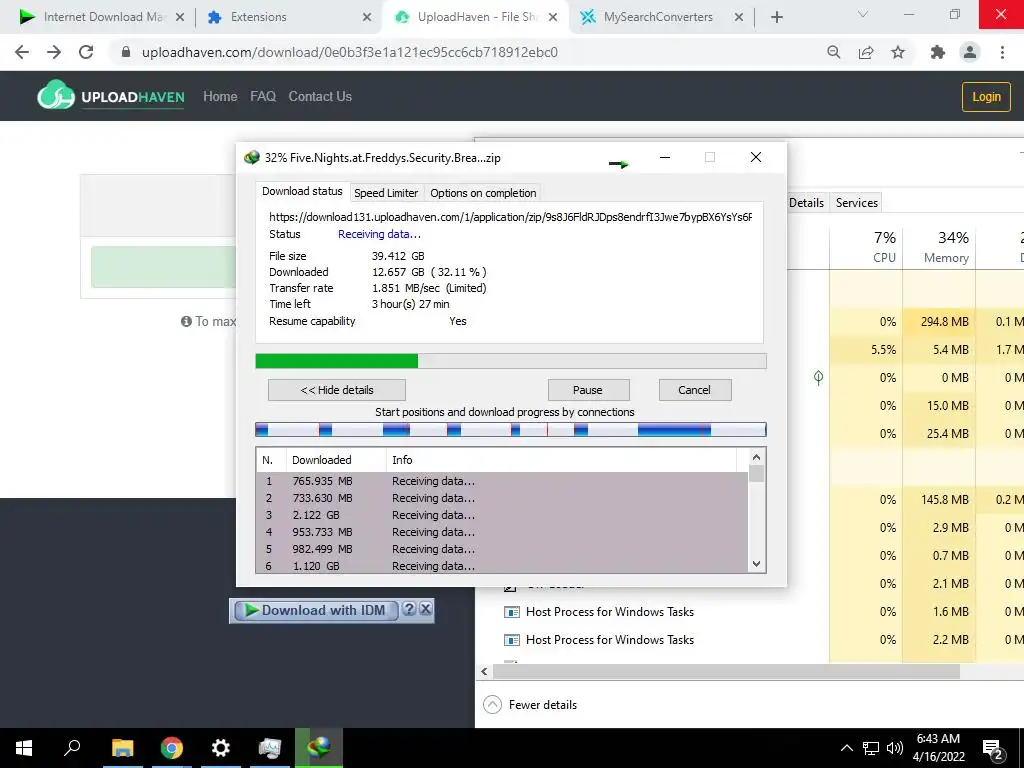Open the Task Manager taskbar icon
The image size is (1024, 768).
coord(270,748)
